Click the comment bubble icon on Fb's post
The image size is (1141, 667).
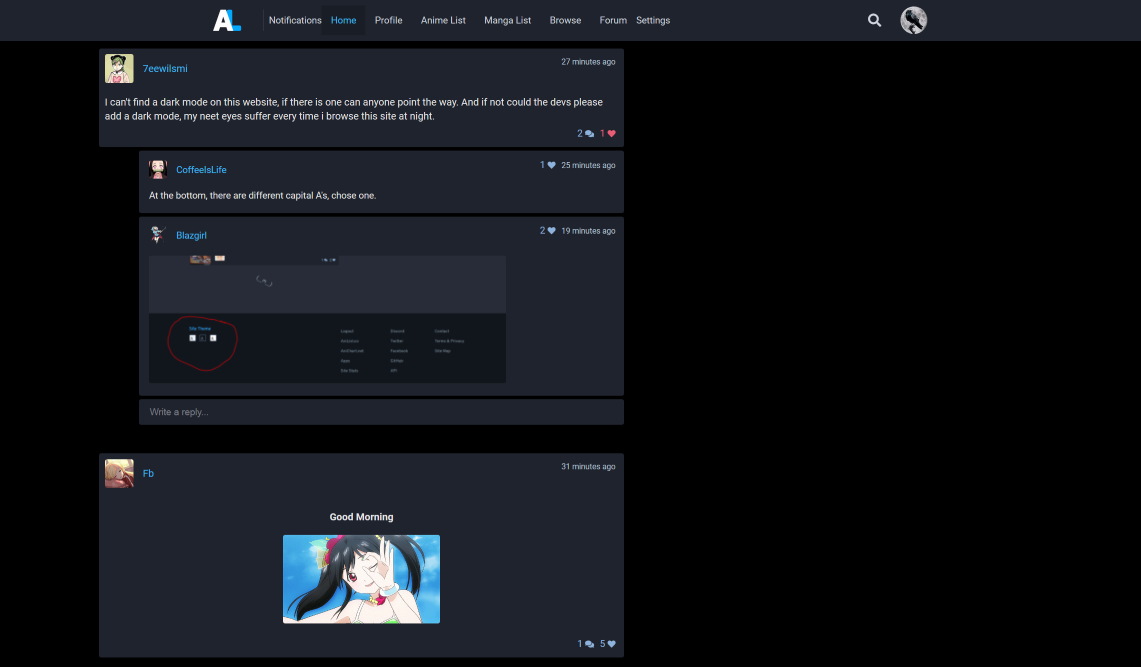587,644
